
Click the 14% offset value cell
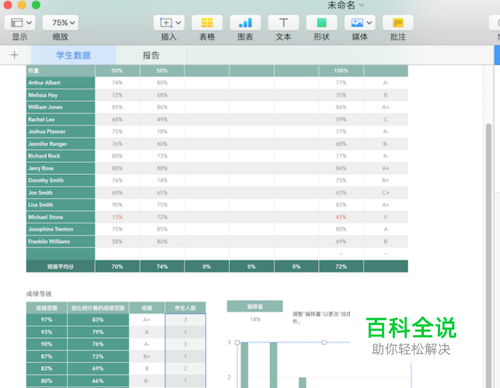coord(255,319)
